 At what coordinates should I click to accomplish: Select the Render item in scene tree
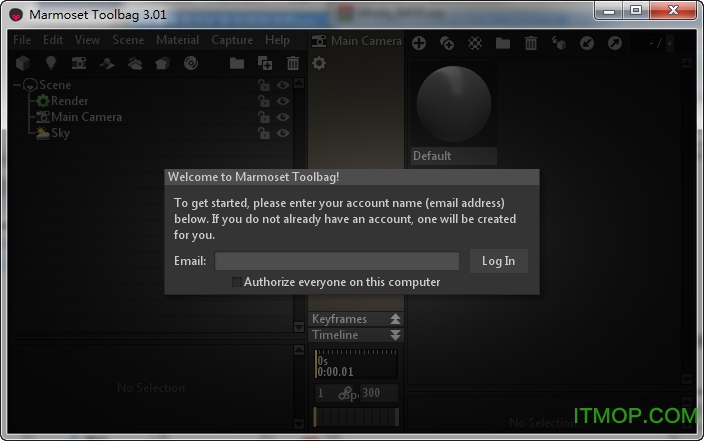coord(69,101)
